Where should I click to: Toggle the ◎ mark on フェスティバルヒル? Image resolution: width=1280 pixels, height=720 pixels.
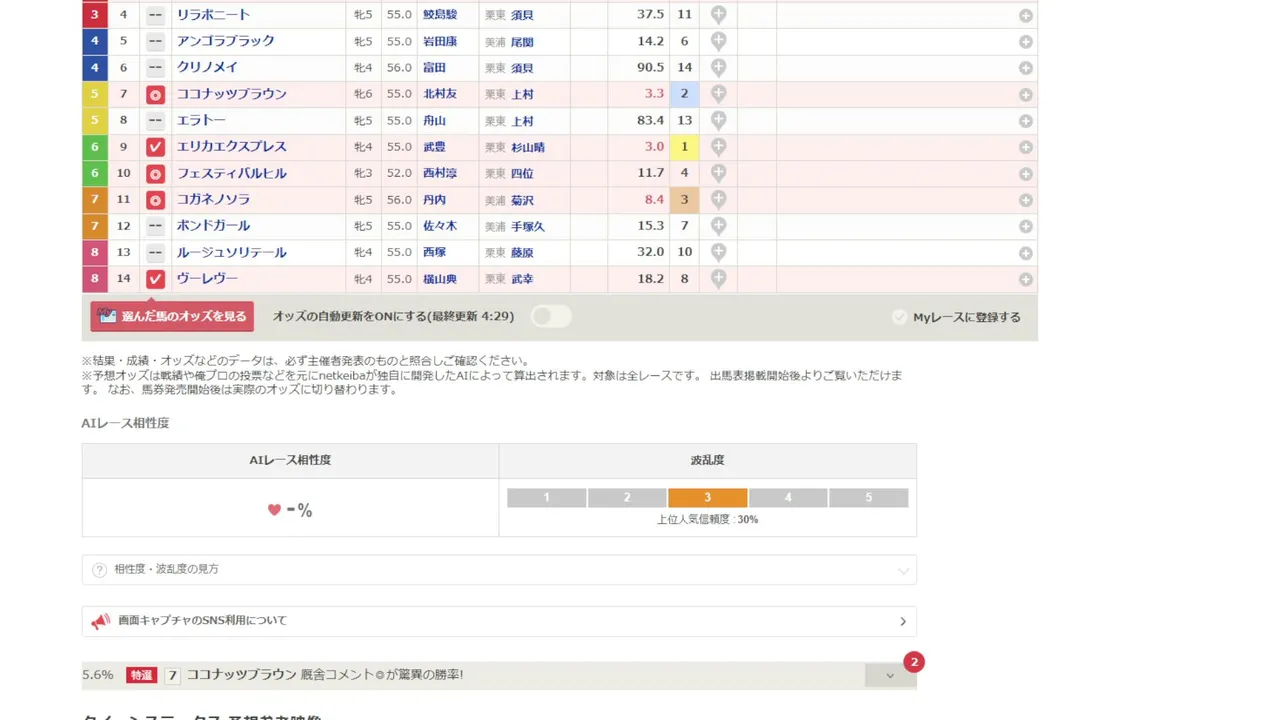tap(155, 173)
